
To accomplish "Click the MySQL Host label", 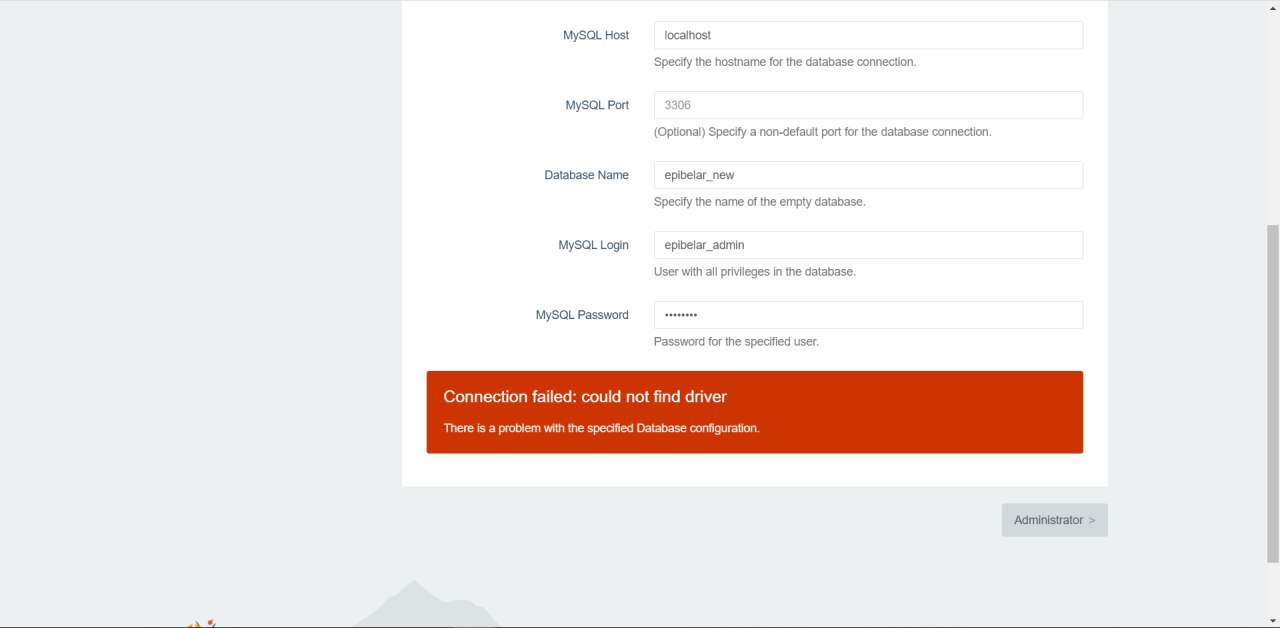I will tap(596, 35).
